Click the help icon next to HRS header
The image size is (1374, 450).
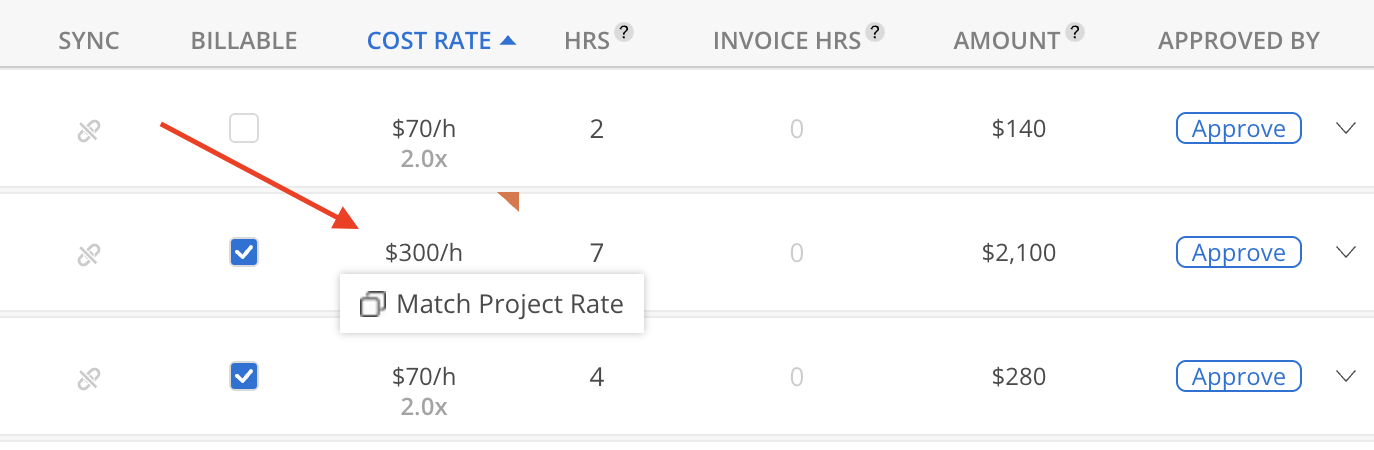(625, 32)
